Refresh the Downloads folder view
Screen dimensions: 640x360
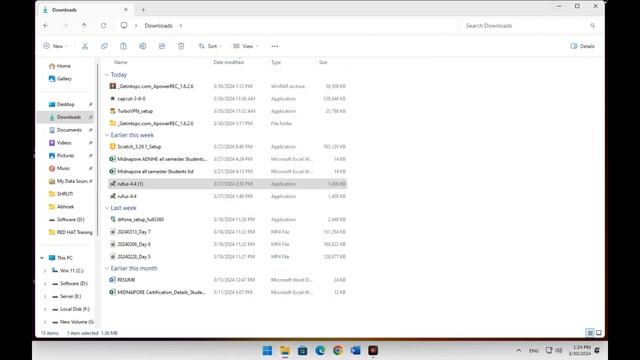click(104, 25)
